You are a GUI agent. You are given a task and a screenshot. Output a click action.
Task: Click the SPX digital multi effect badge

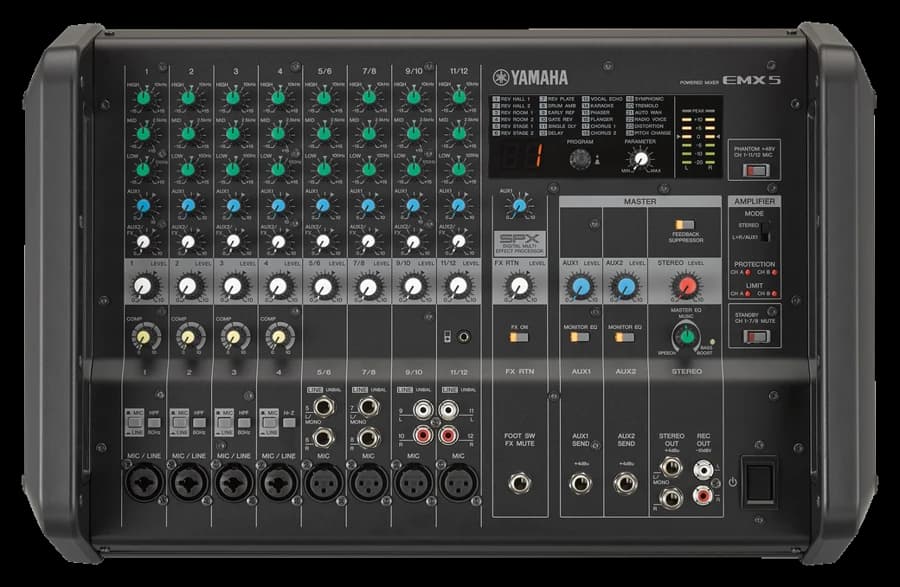coord(519,243)
